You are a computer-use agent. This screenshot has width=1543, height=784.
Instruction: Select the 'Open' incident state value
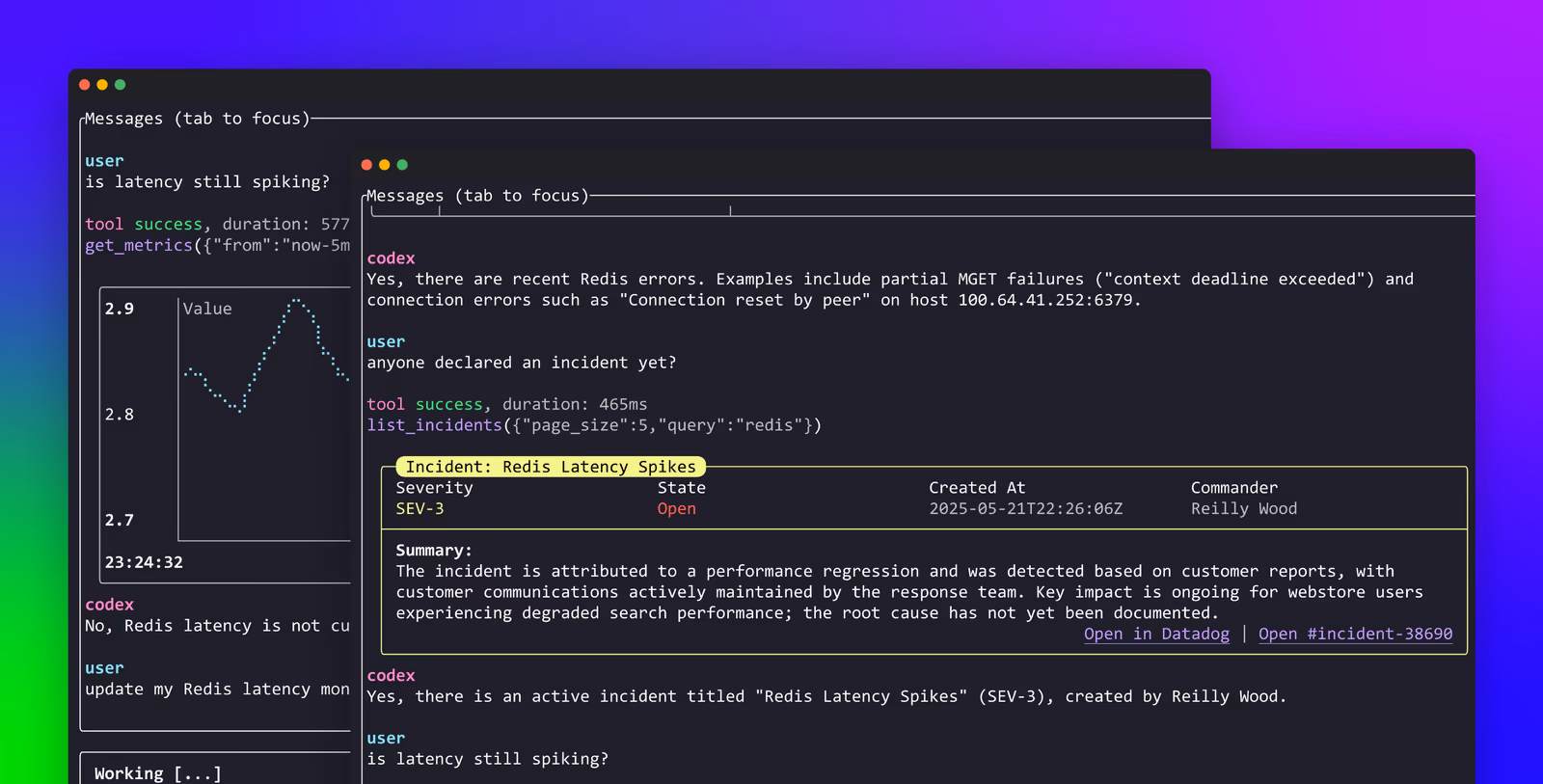coord(677,508)
